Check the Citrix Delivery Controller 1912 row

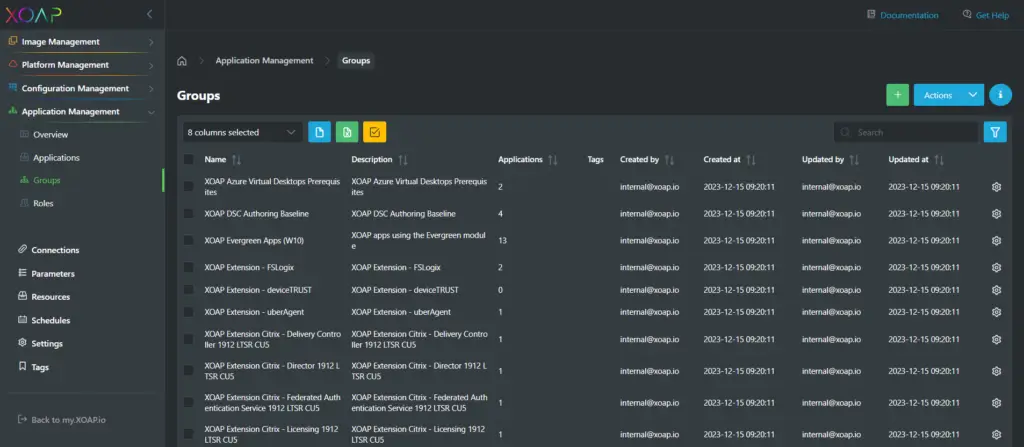pyautogui.click(x=188, y=339)
